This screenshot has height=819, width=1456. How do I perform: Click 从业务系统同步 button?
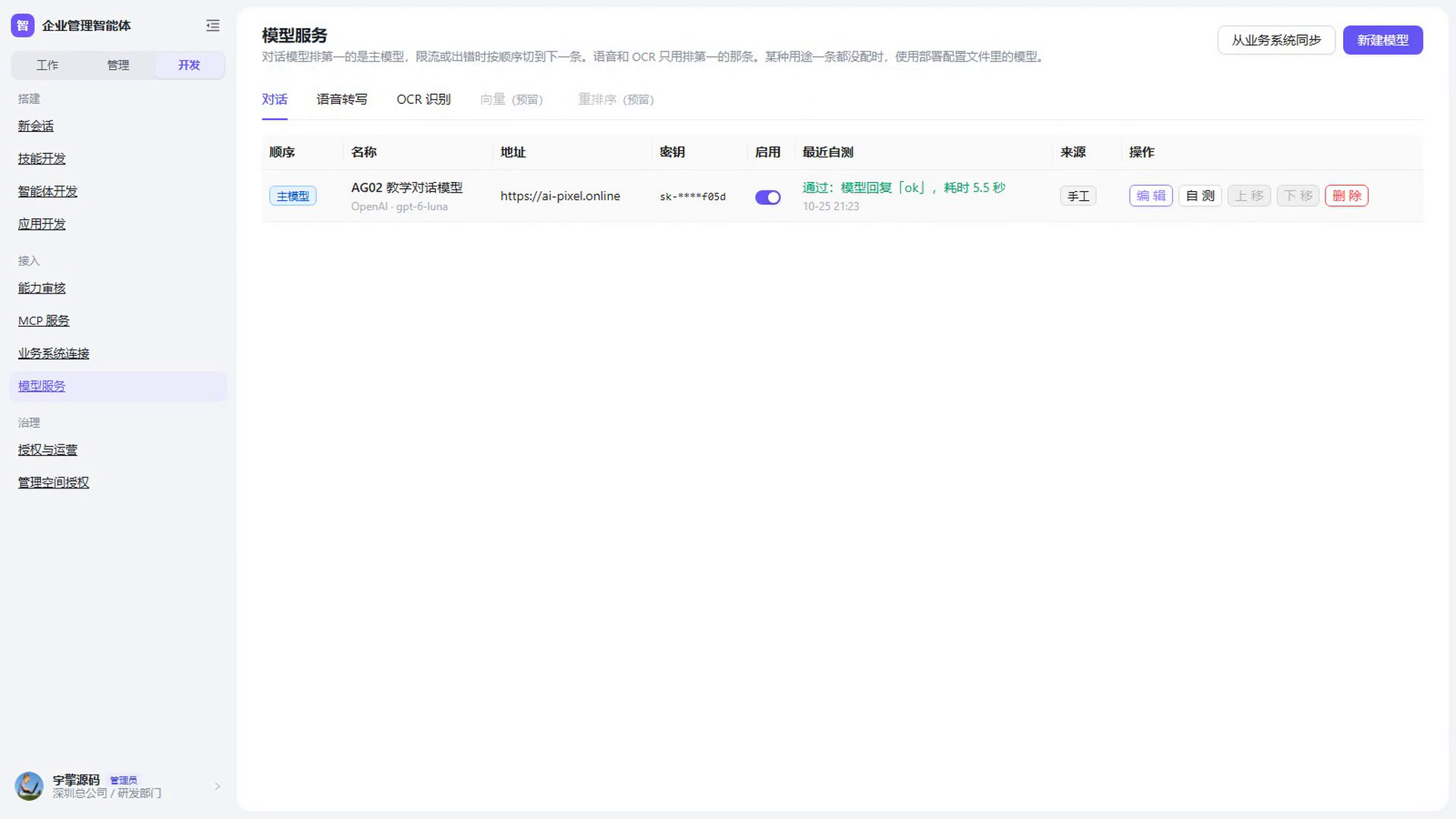coord(1276,40)
